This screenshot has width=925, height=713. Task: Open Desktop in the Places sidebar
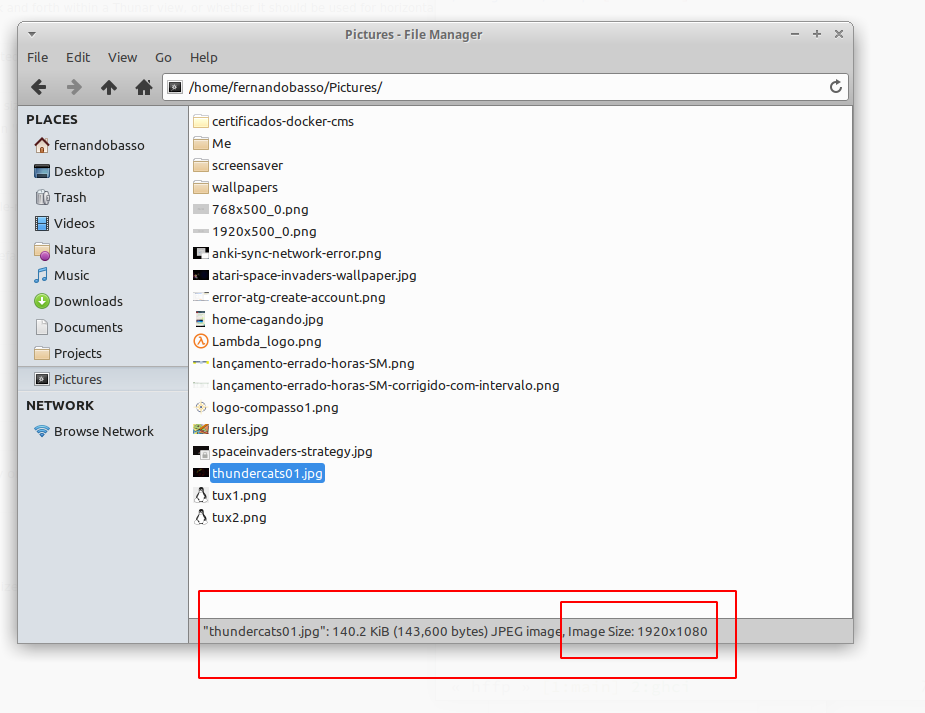(x=103, y=171)
